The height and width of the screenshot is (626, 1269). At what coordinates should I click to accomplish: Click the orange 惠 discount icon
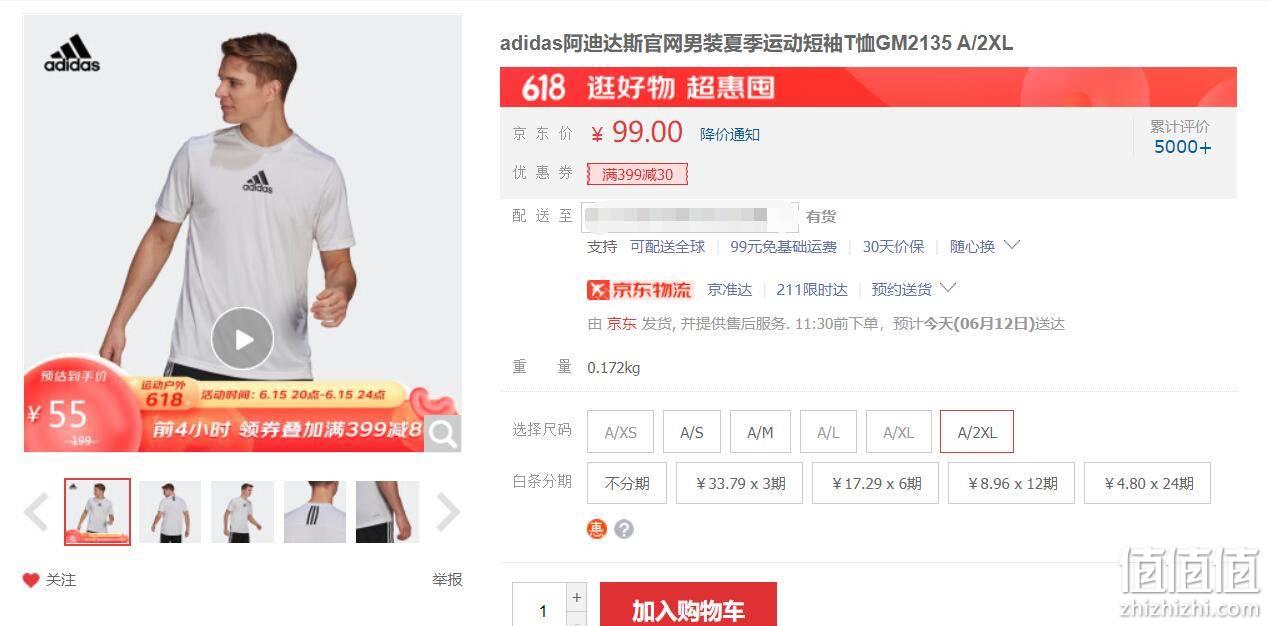click(x=597, y=529)
